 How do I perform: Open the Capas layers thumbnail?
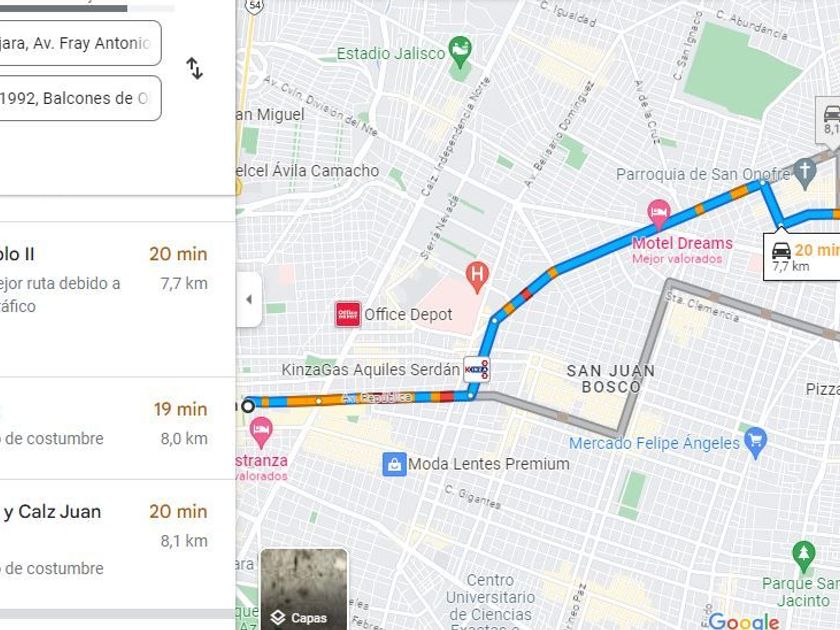tap(304, 589)
